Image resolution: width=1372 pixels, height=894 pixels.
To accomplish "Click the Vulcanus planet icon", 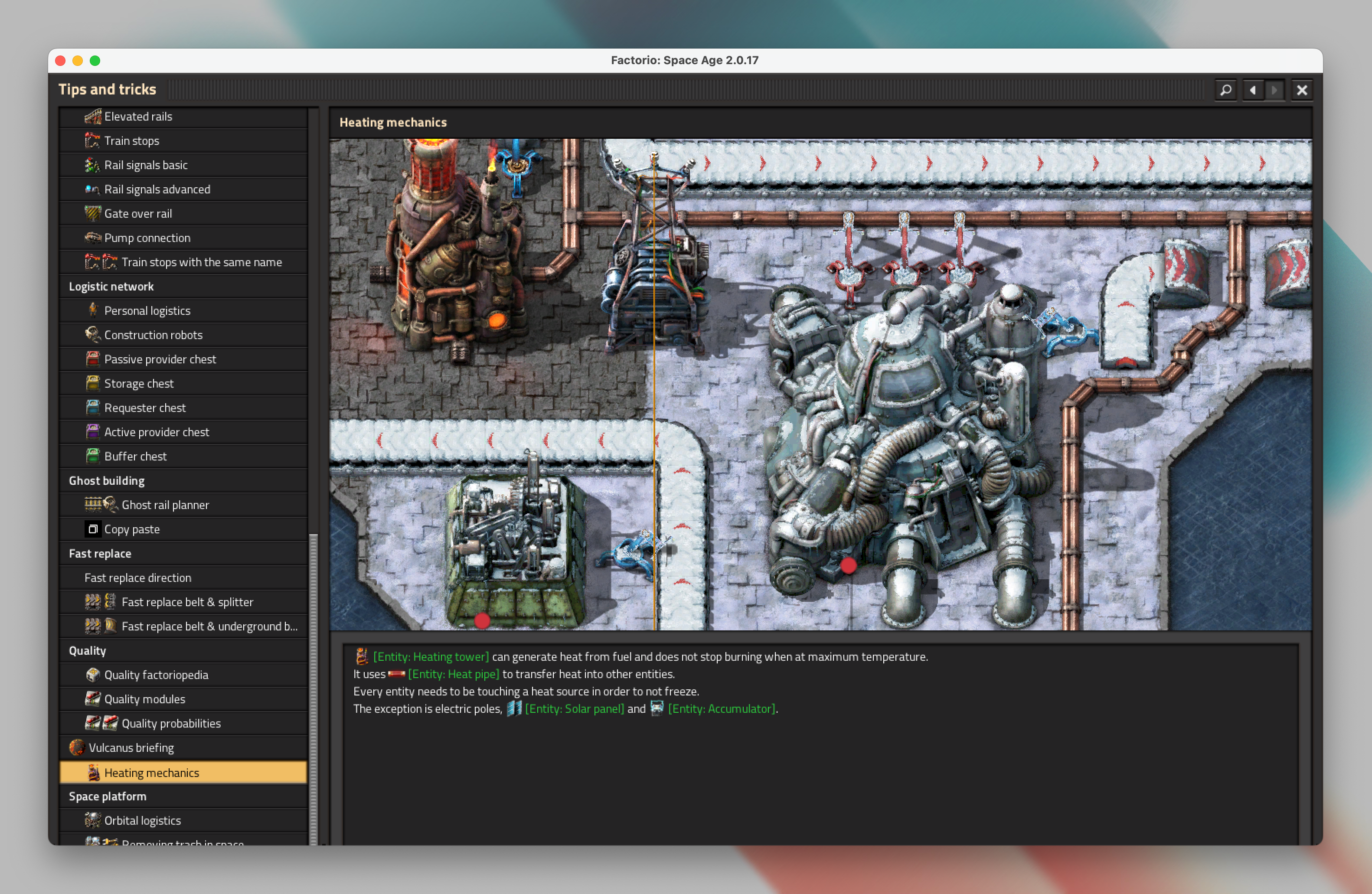I will 77,747.
